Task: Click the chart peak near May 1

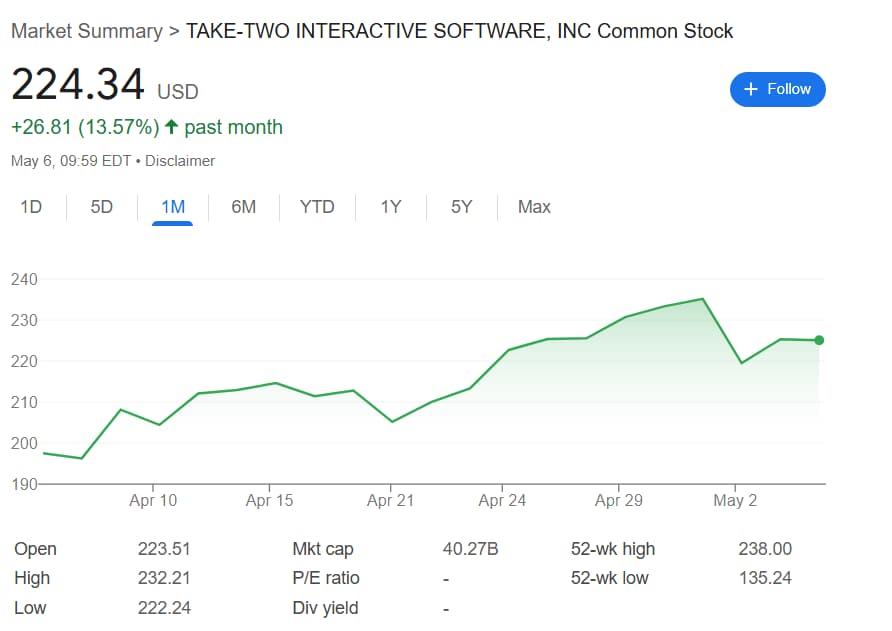Action: point(703,299)
